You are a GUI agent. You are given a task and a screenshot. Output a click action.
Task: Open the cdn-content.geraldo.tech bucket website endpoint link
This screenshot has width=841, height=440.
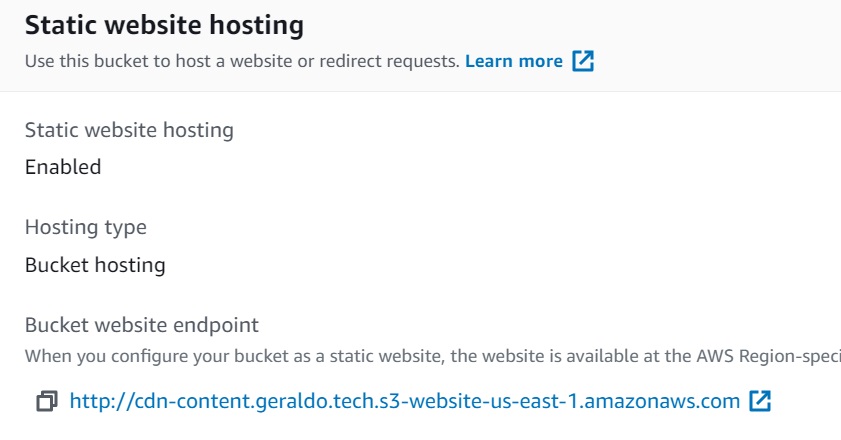(x=404, y=402)
